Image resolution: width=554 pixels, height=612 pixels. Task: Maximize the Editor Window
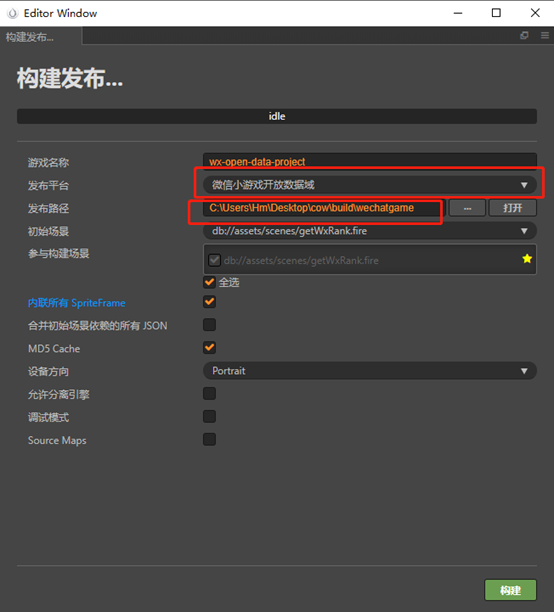496,13
